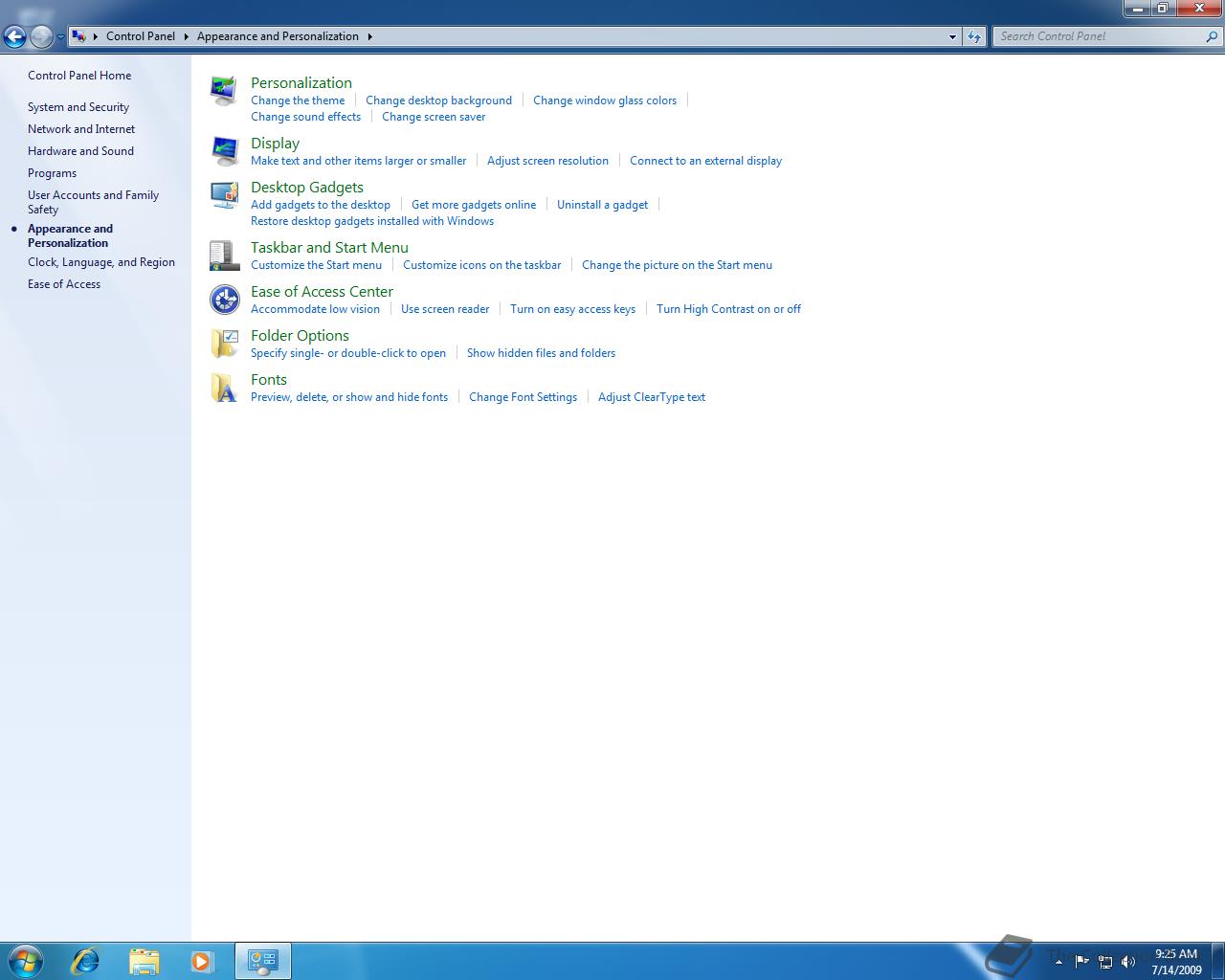Open User Accounts and Family Safety

click(93, 202)
